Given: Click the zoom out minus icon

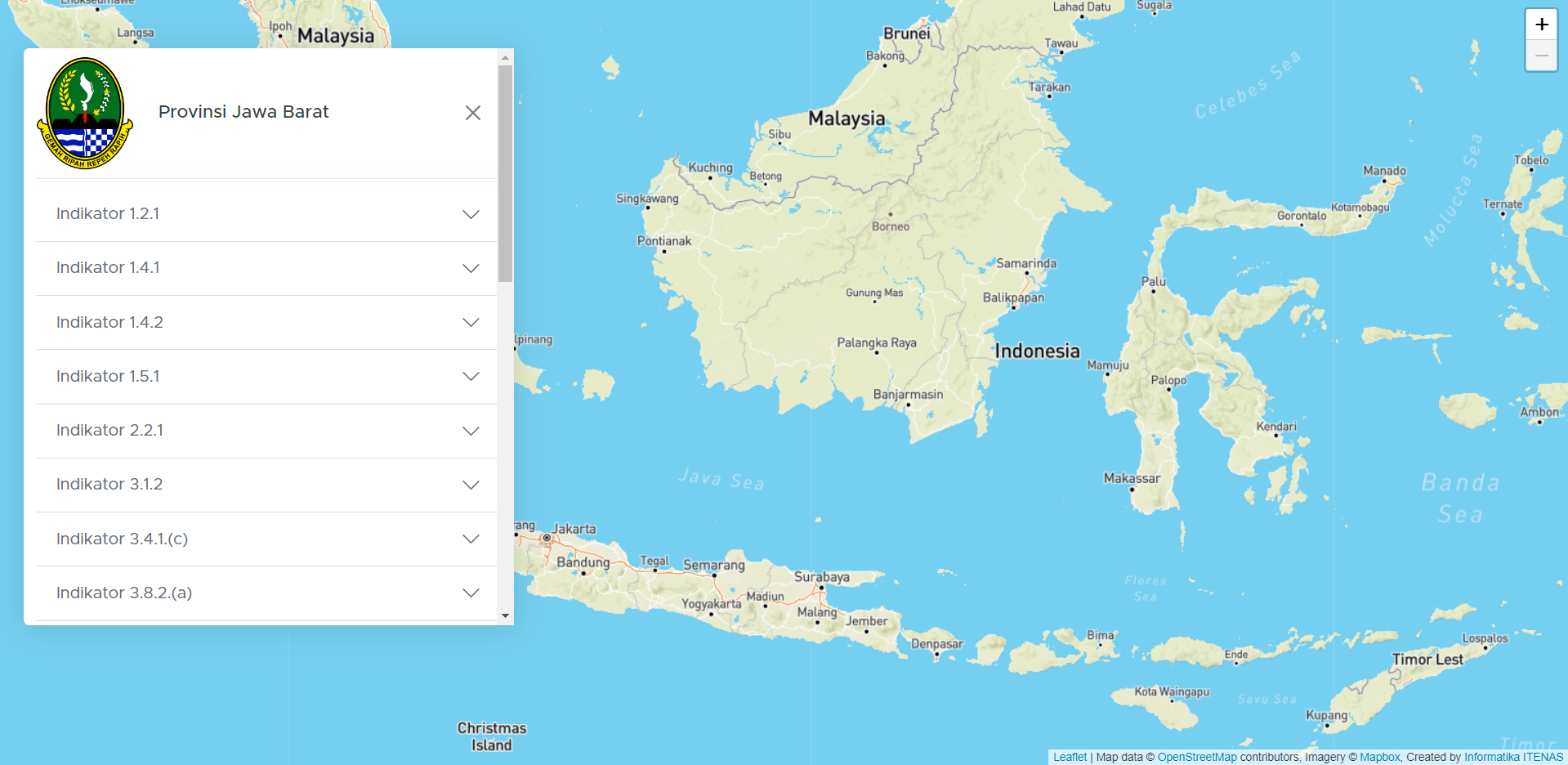Looking at the screenshot, I should pos(1541,55).
